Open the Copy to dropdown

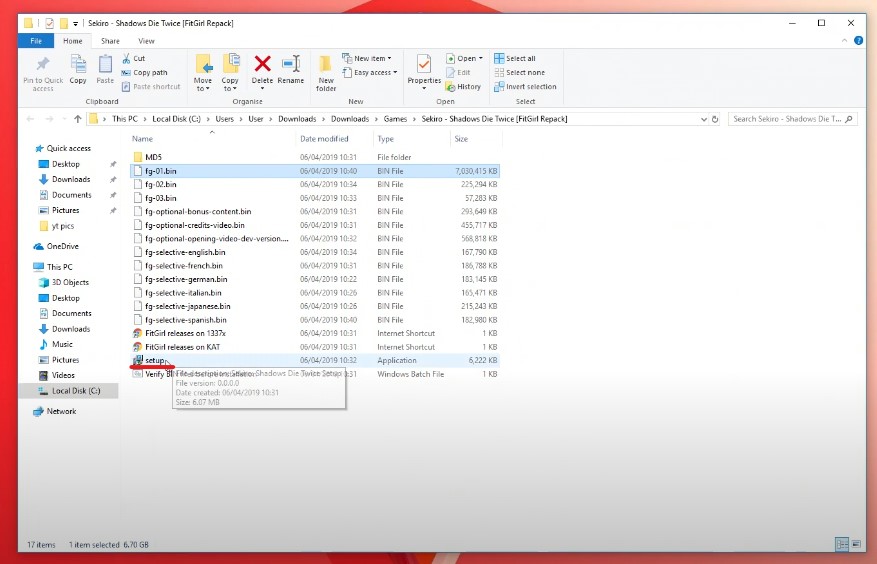(x=230, y=73)
